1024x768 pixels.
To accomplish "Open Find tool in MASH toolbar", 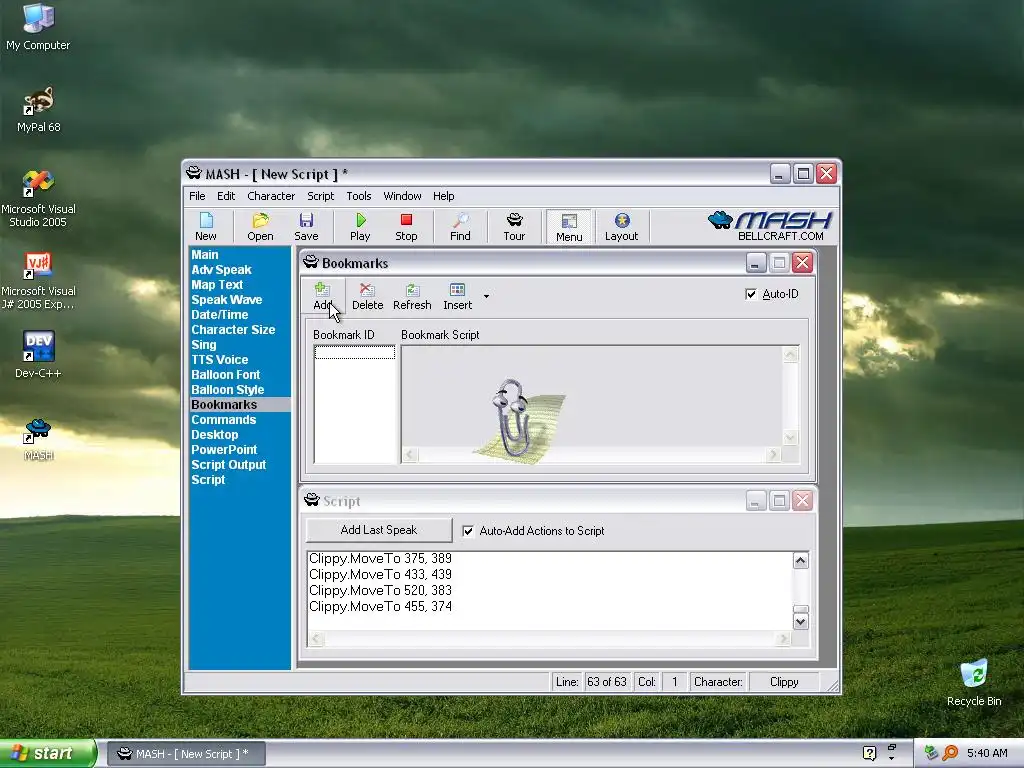I will [460, 227].
